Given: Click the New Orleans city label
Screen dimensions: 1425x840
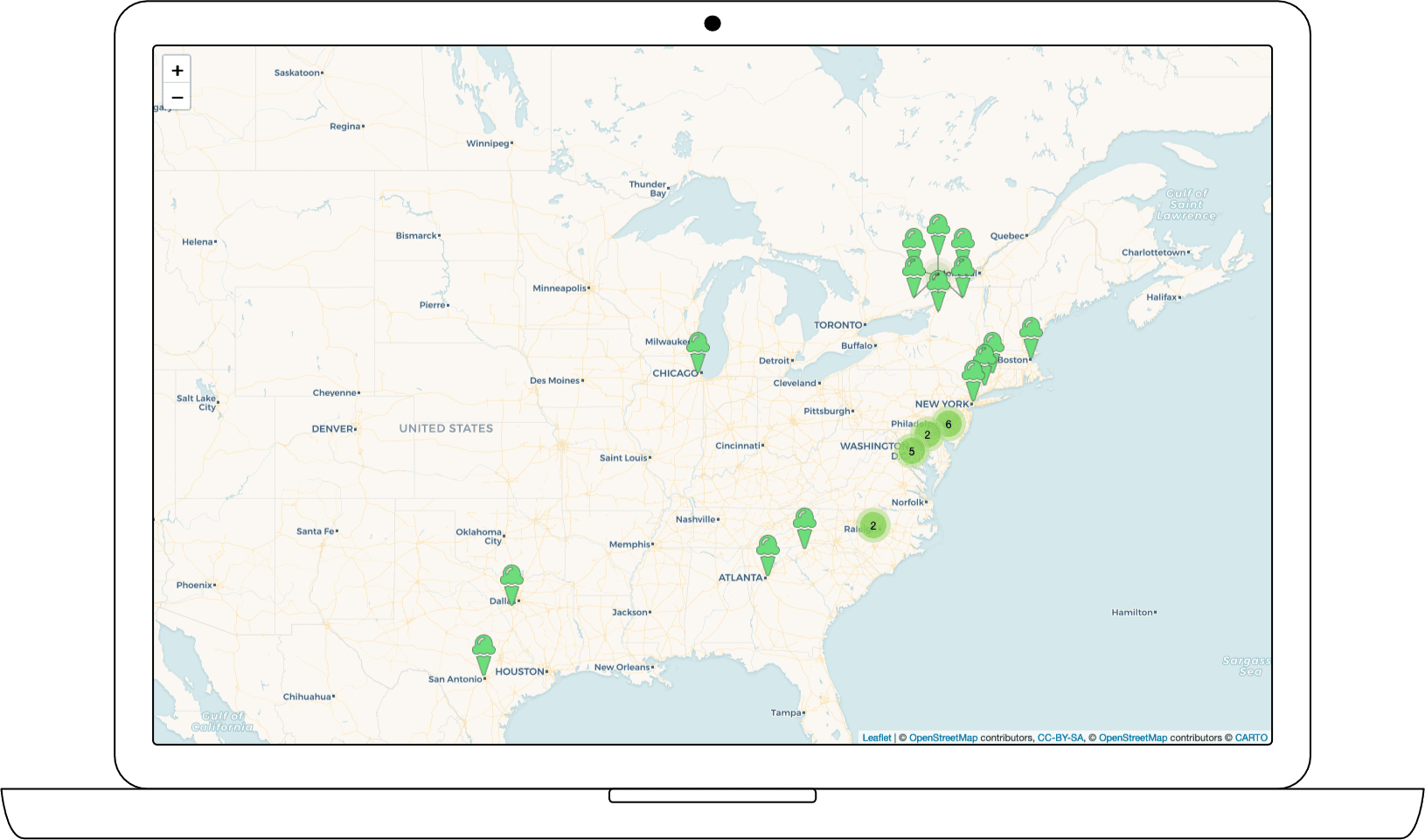Looking at the screenshot, I should pyautogui.click(x=622, y=667).
